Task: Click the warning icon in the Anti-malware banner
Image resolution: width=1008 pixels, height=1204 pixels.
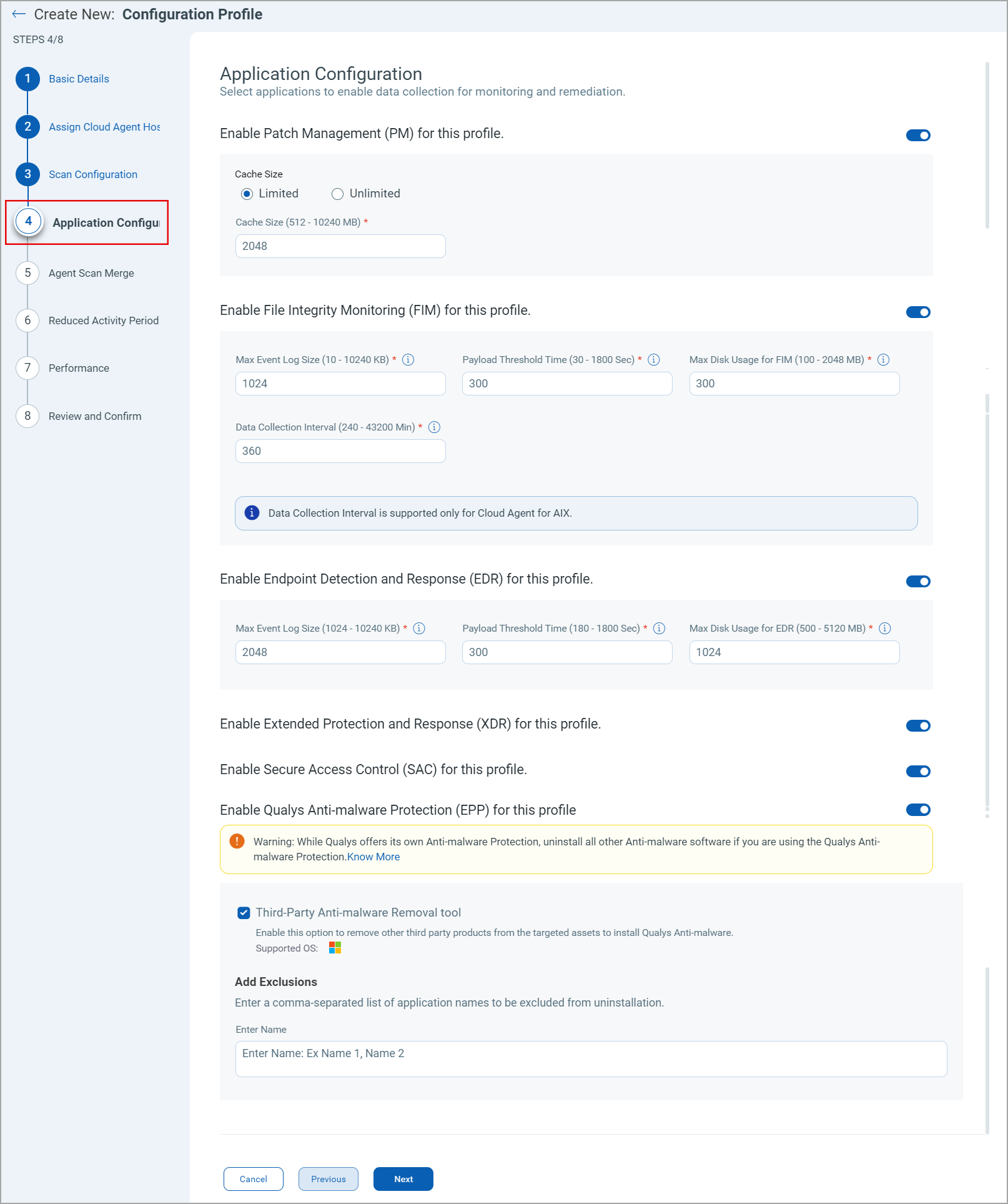Action: pyautogui.click(x=237, y=842)
